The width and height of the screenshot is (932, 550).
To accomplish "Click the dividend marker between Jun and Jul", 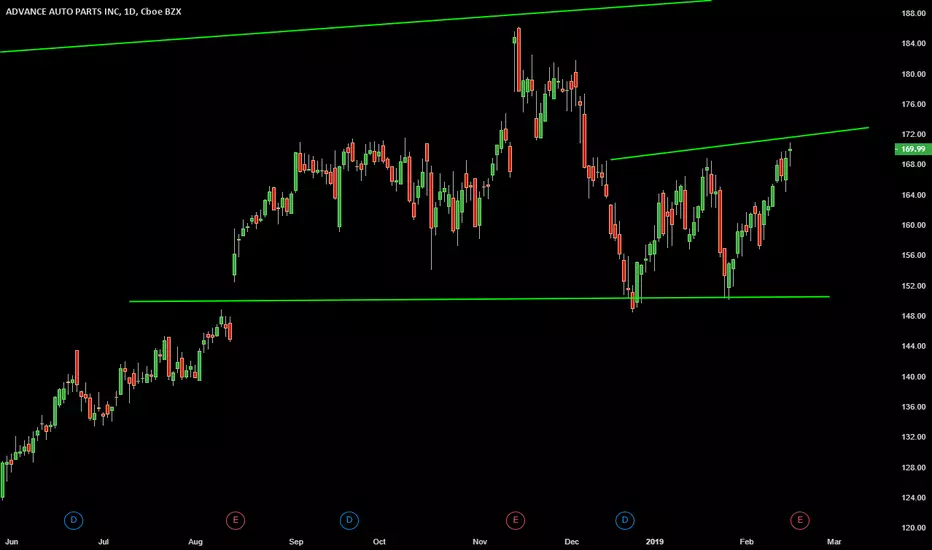I will (74, 520).
